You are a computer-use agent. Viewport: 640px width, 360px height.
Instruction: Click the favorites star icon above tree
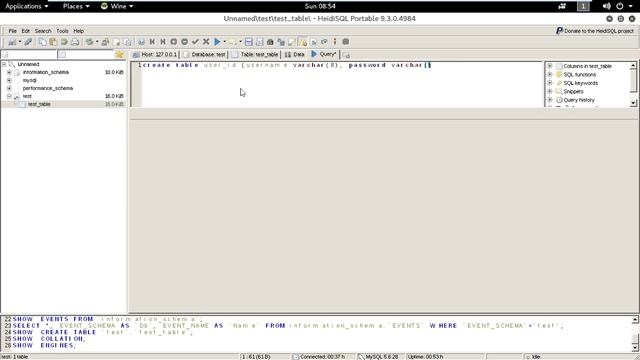(119, 54)
